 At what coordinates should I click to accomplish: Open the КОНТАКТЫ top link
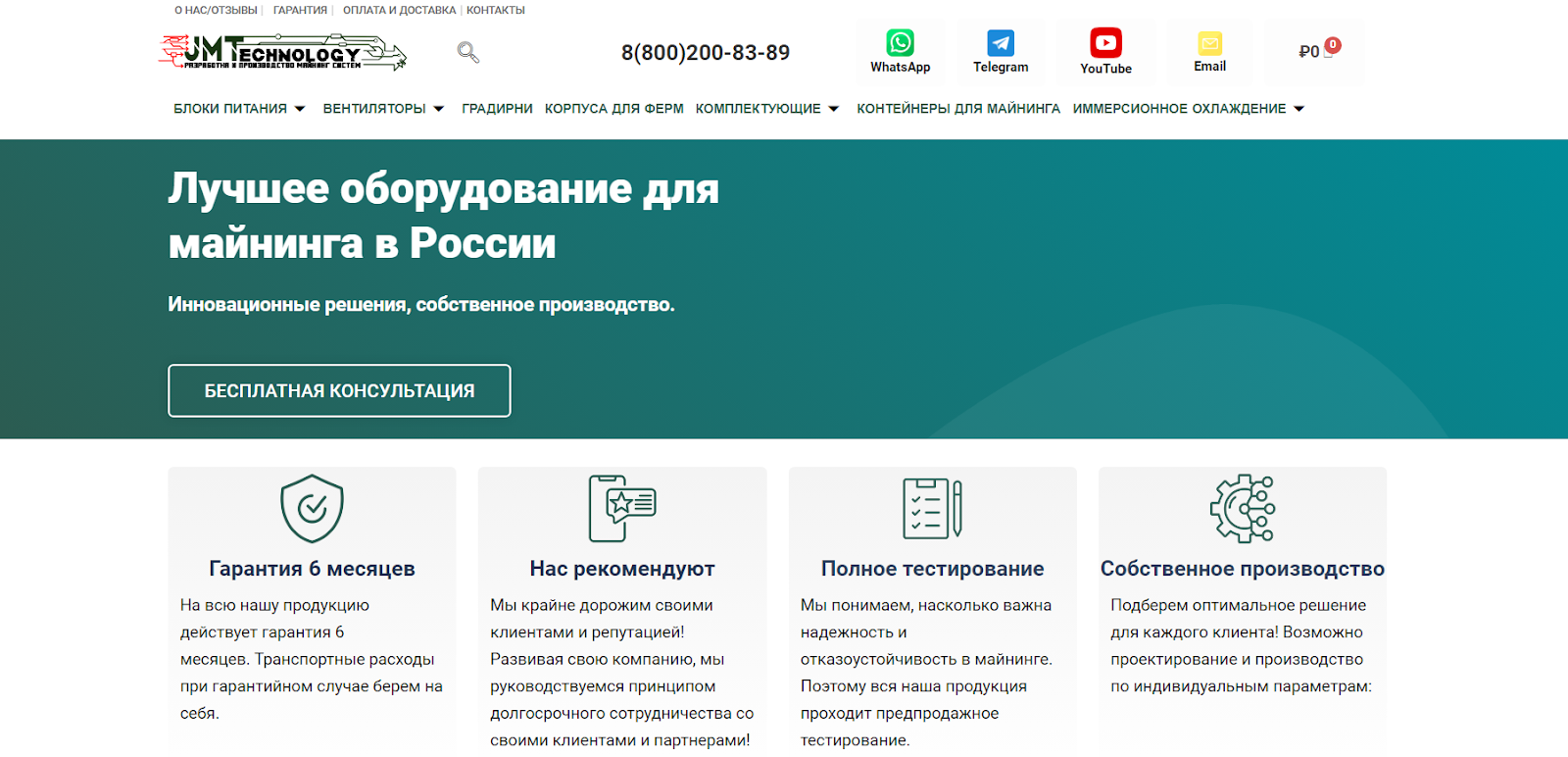[496, 10]
